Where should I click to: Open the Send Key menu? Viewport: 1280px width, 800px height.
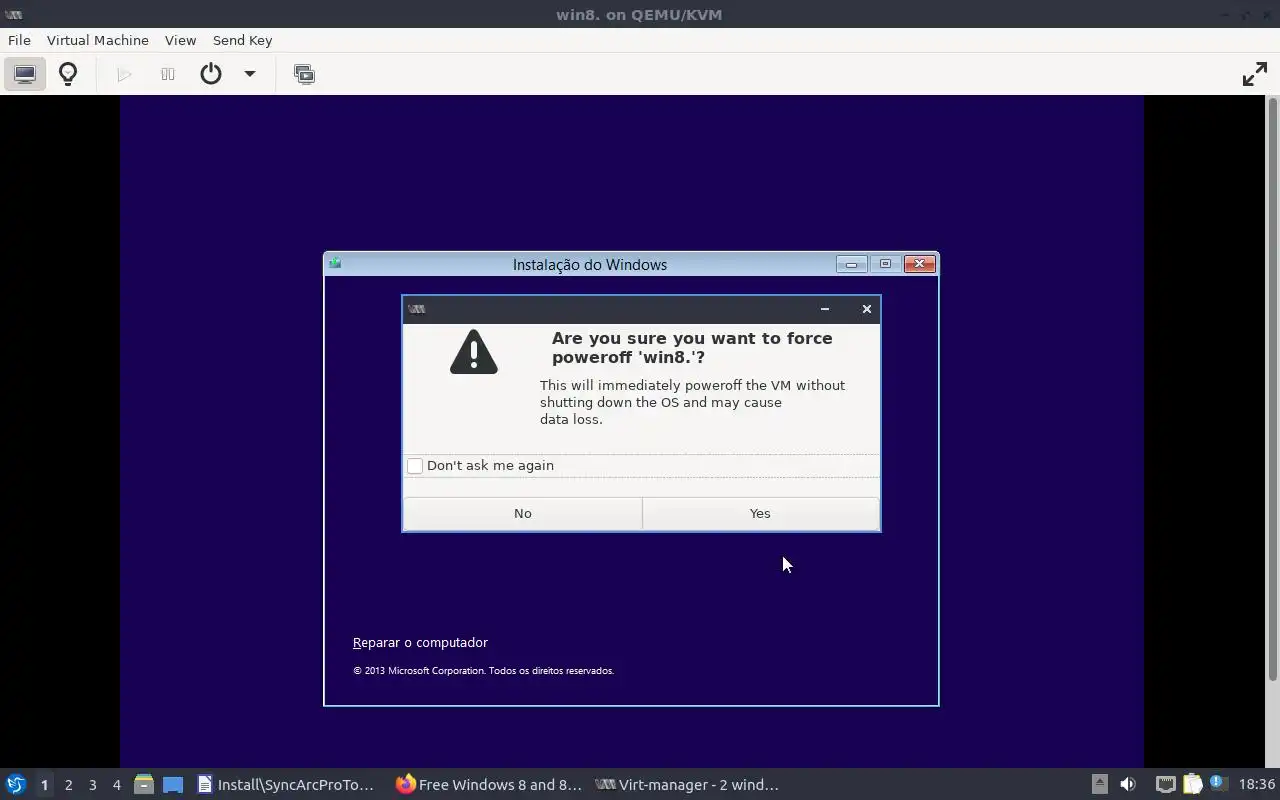pyautogui.click(x=242, y=40)
